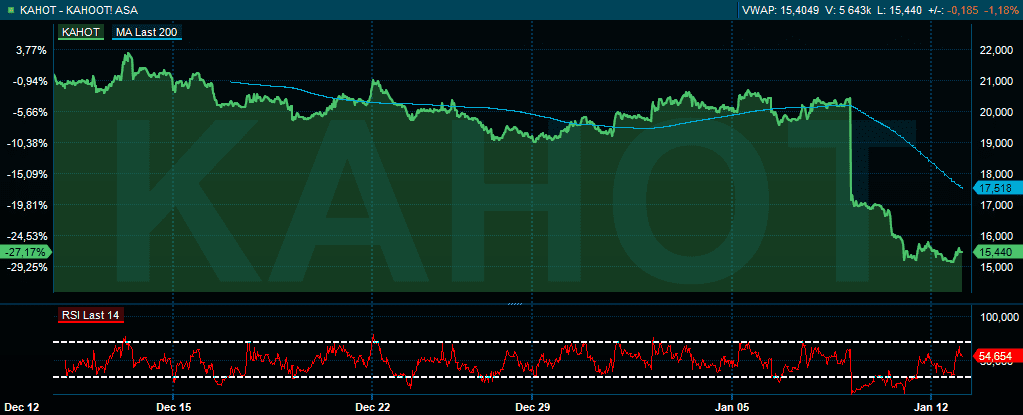Click the Dec 15 date label
This screenshot has width=1023, height=415.
[174, 407]
